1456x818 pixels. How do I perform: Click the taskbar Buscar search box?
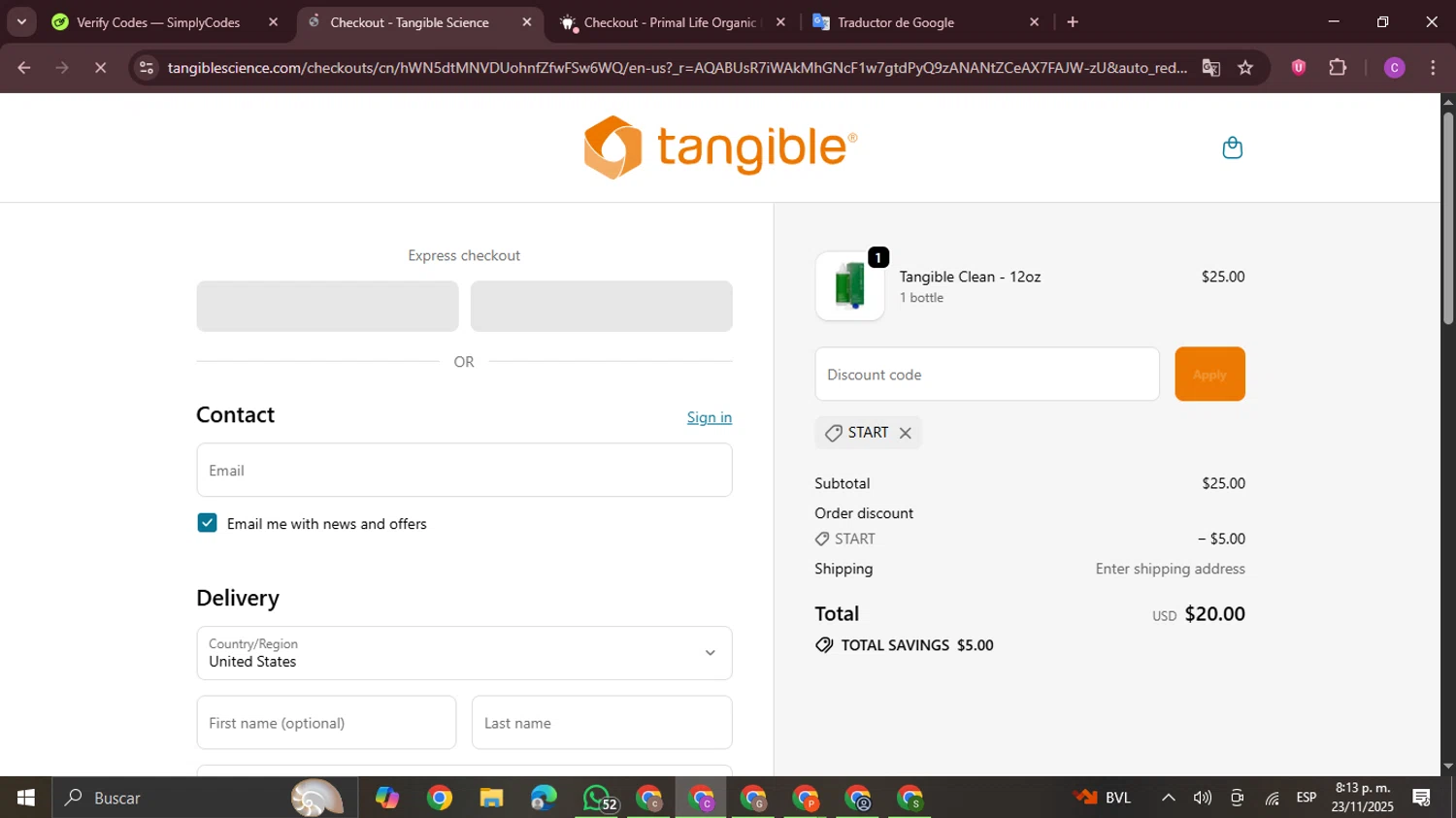[x=204, y=798]
